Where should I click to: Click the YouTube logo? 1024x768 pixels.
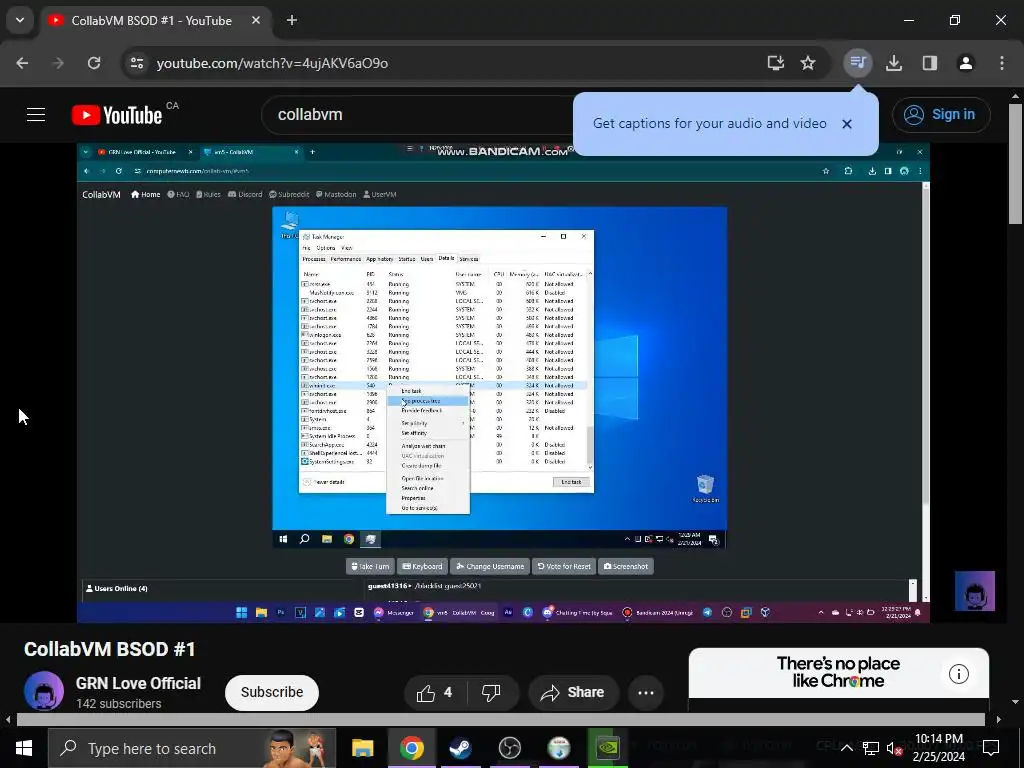click(117, 115)
